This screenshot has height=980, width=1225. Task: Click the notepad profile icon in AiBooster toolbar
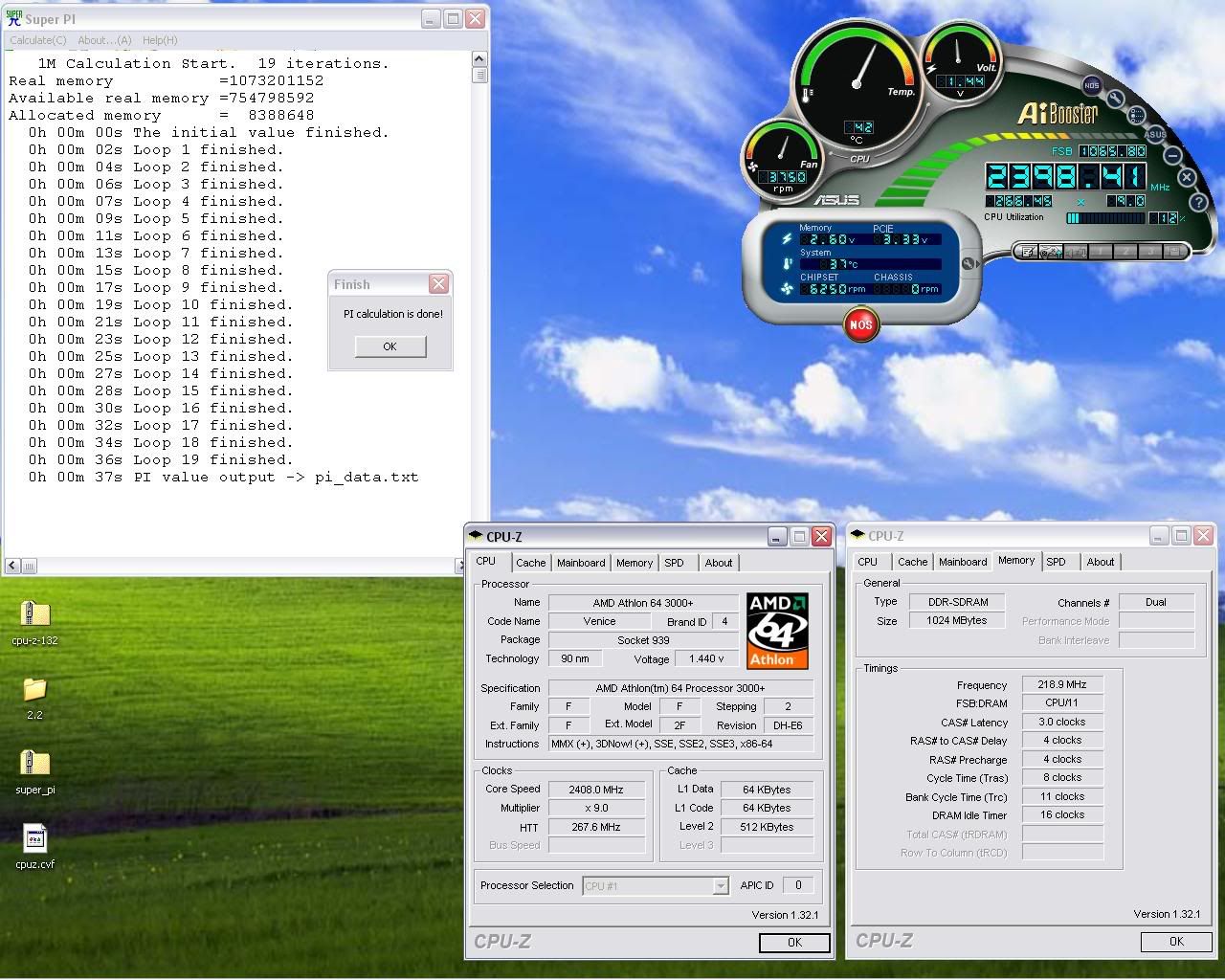[x=1029, y=252]
